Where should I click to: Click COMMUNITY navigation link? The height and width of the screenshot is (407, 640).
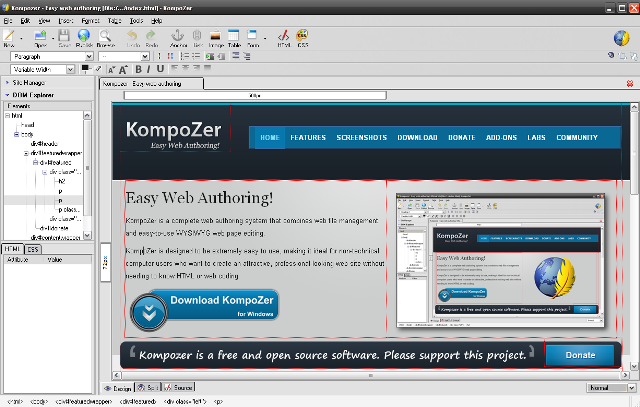click(577, 138)
